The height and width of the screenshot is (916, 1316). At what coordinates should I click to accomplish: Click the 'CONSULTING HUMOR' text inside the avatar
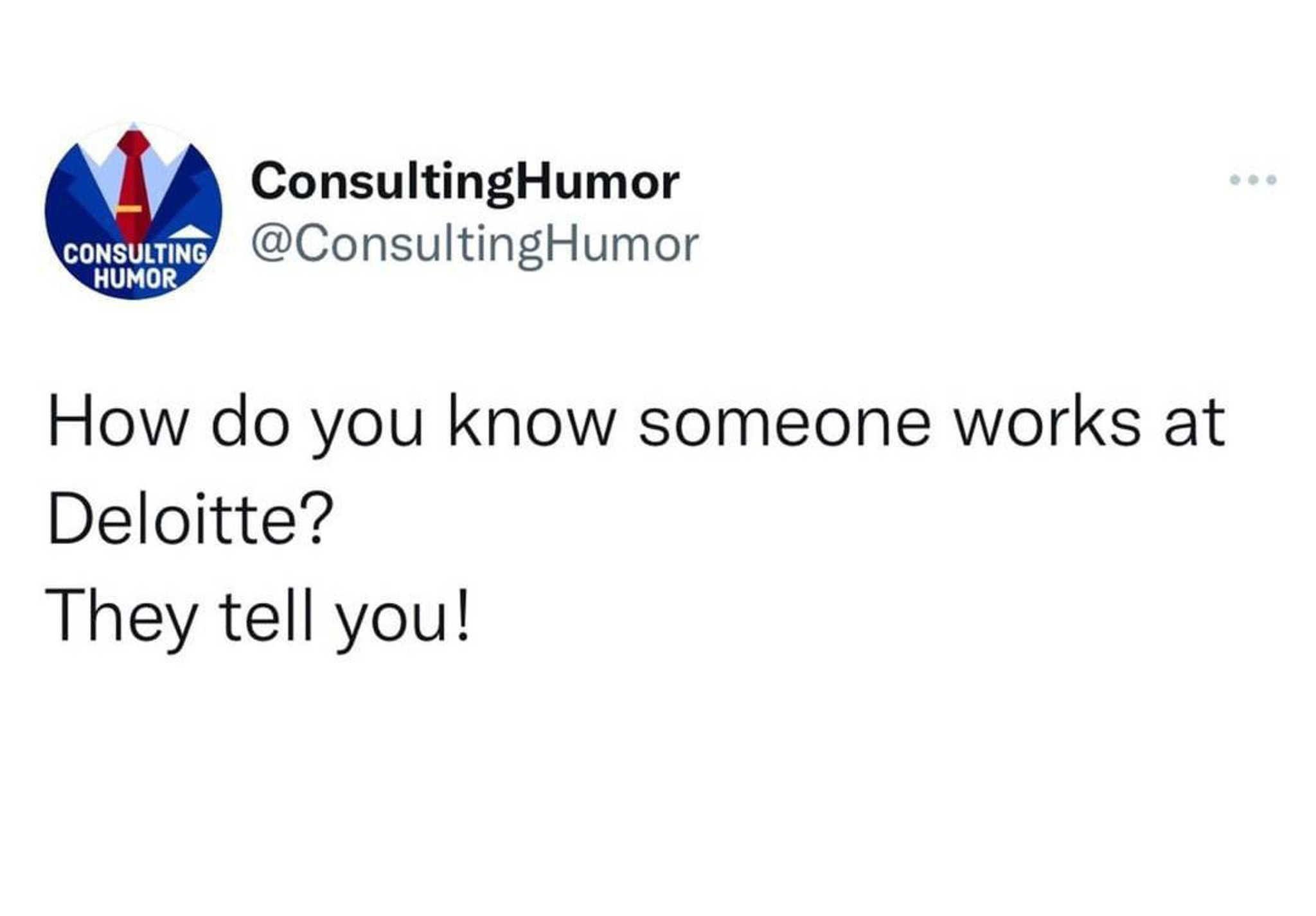[135, 265]
